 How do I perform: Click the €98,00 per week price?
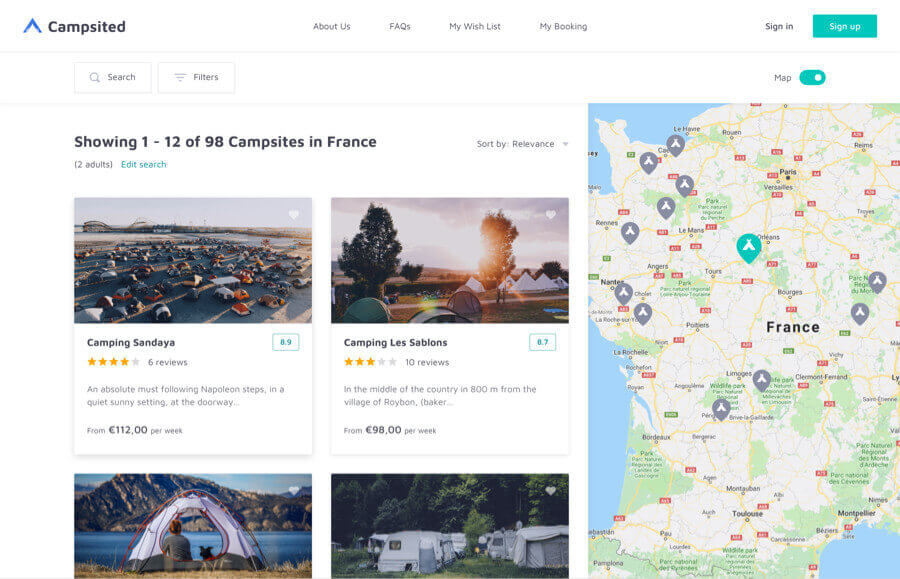coord(390,430)
